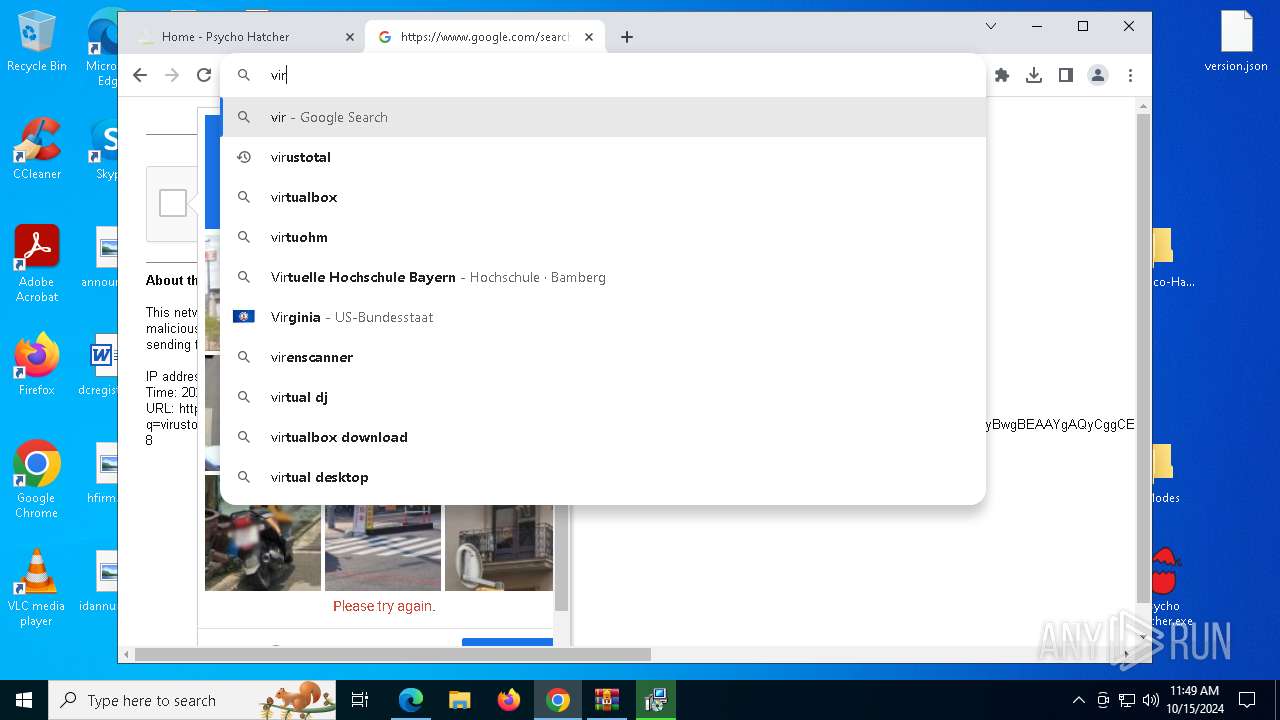The width and height of the screenshot is (1280, 720).
Task: Select the 'Virginia' US-Bundesstaat suggestion
Action: [603, 317]
